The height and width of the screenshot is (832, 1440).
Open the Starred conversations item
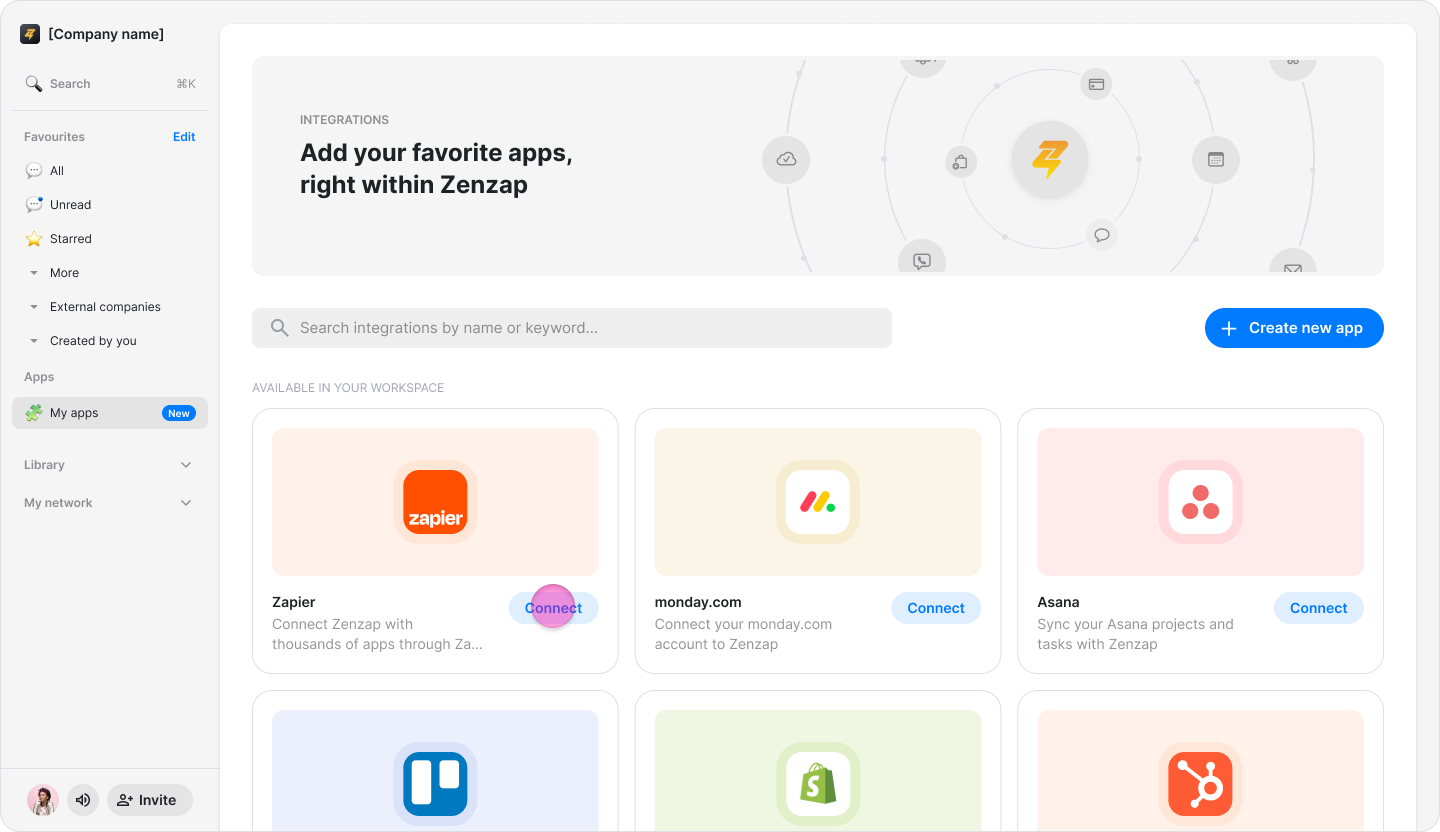tap(110, 239)
